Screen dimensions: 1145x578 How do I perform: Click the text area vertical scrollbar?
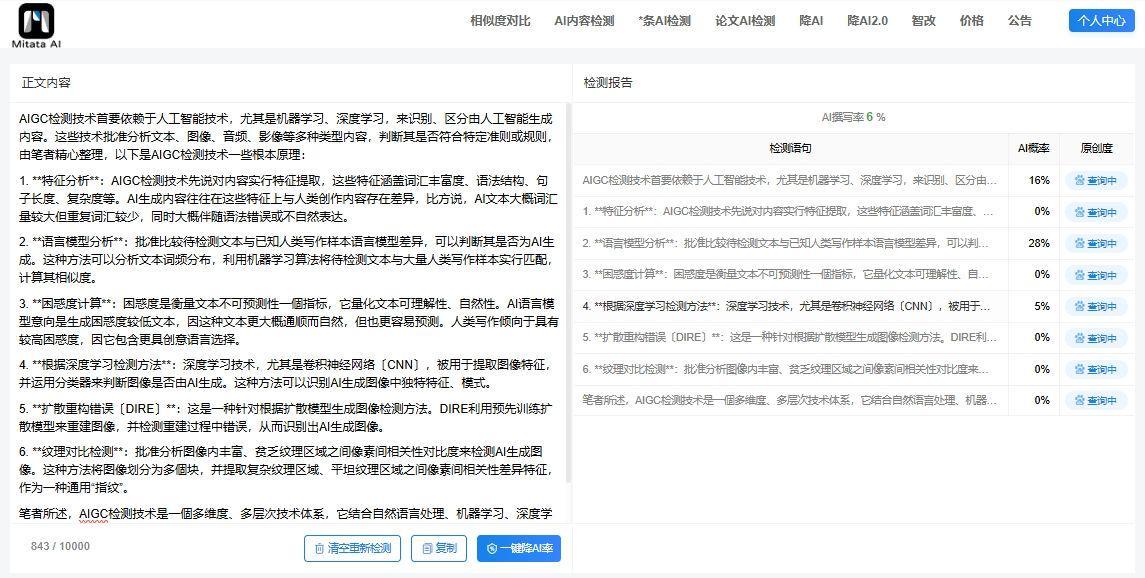pos(569,300)
